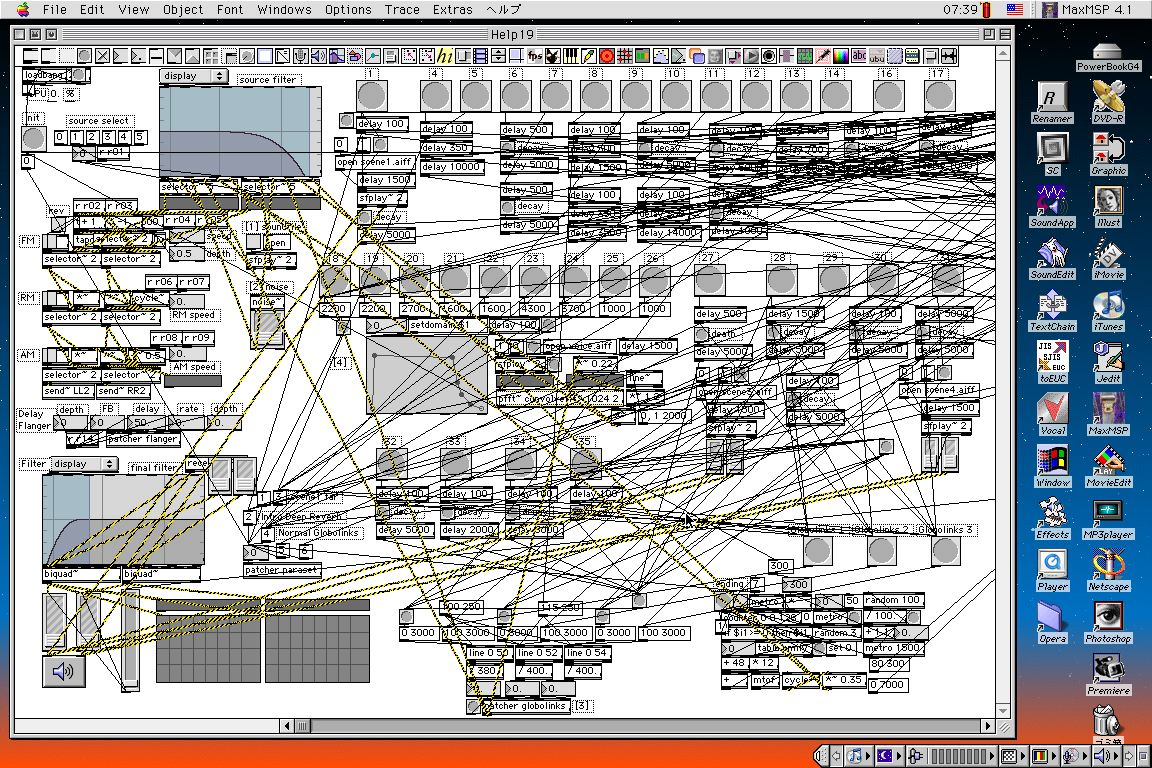
Task: Click the depth number box showing 0.5
Action: tap(187, 254)
